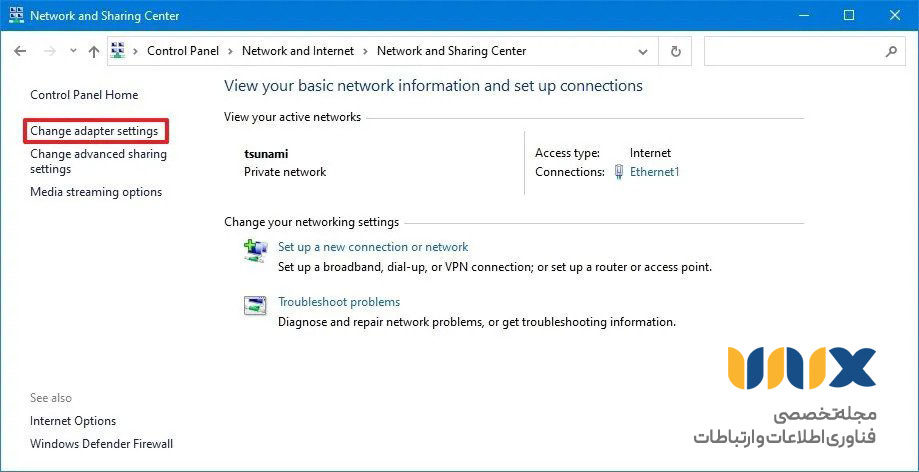Click the Ethernet1 connection link
This screenshot has width=919, height=472.
point(654,172)
